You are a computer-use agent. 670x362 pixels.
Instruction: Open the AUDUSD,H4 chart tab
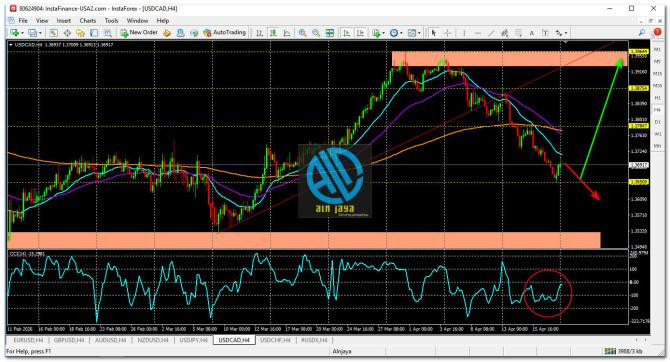tap(110, 340)
